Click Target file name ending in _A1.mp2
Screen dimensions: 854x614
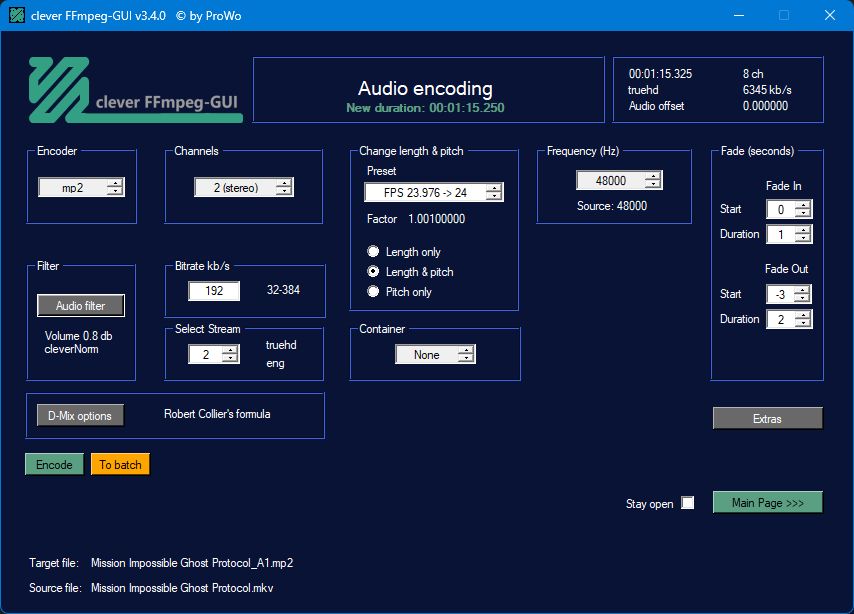pyautogui.click(x=192, y=563)
